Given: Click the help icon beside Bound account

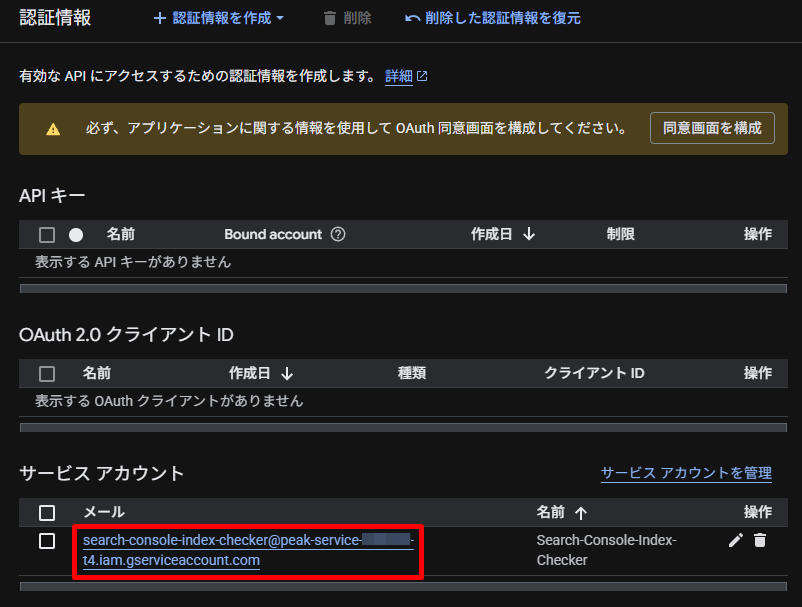Looking at the screenshot, I should coord(338,234).
